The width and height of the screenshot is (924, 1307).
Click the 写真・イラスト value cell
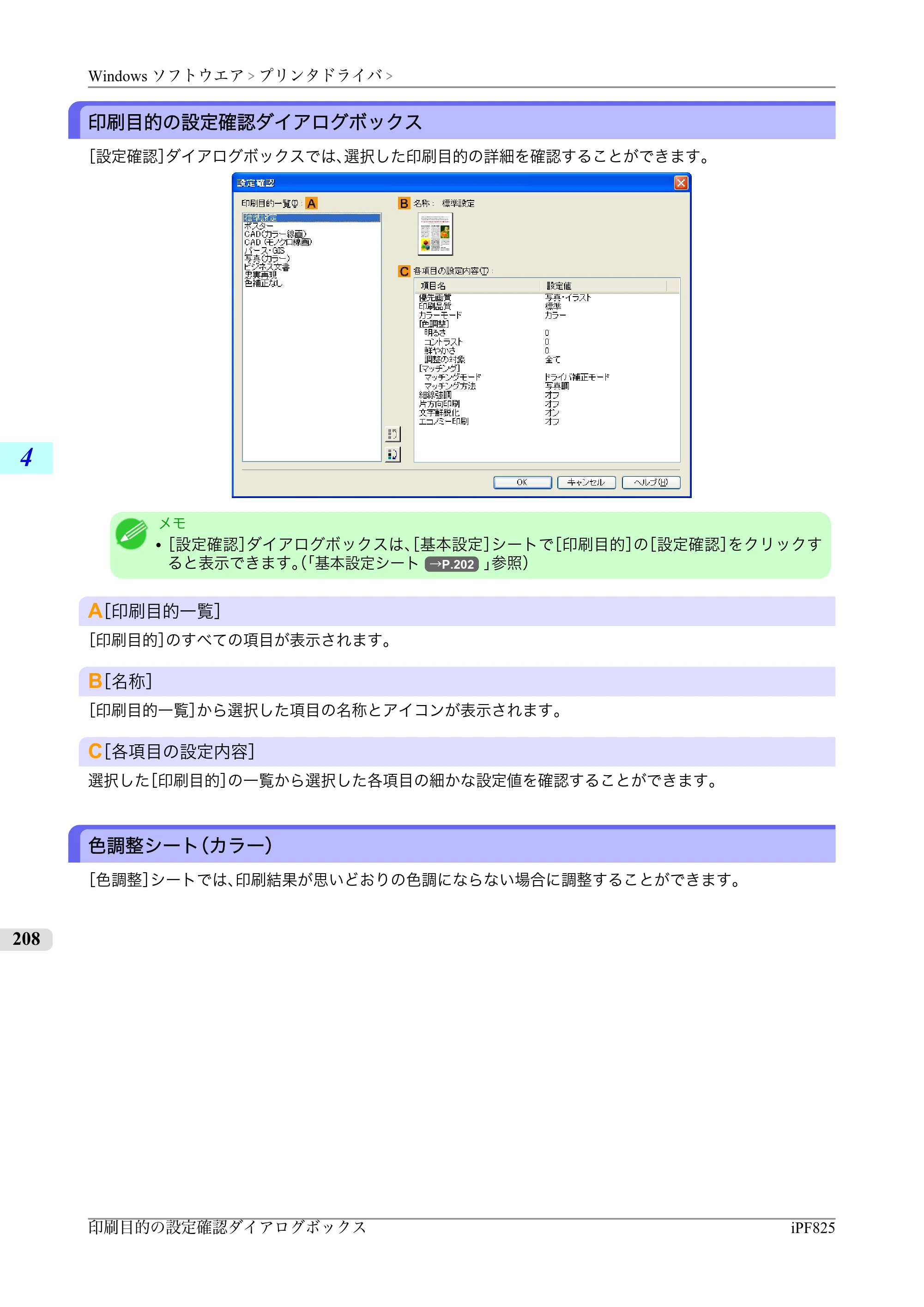[x=568, y=298]
